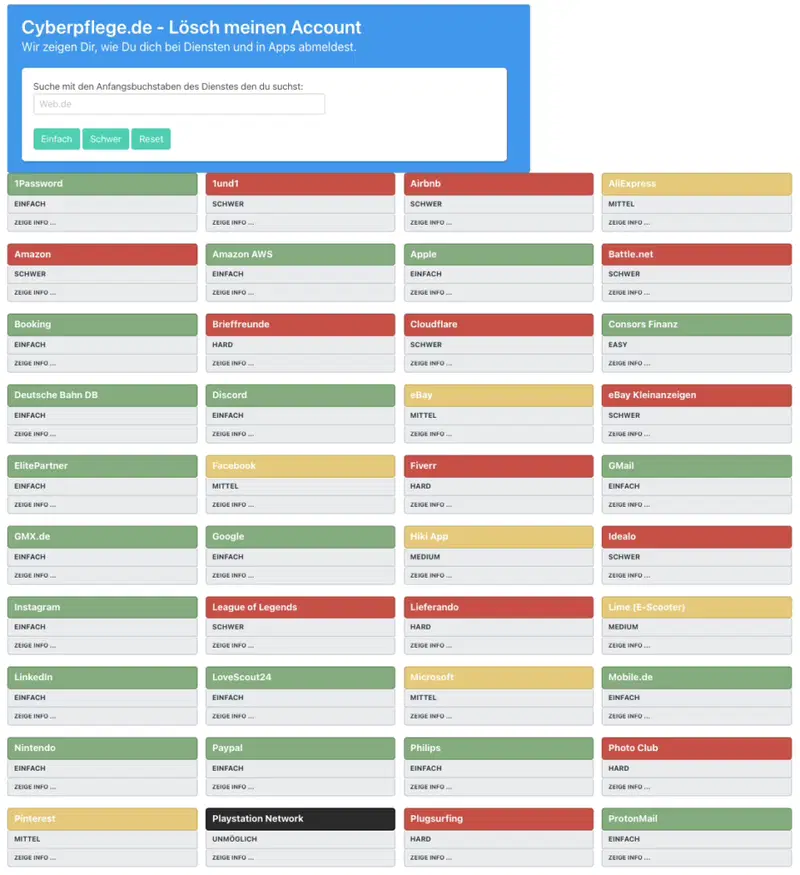Open Zeige Info for Battle.net

click(696, 293)
